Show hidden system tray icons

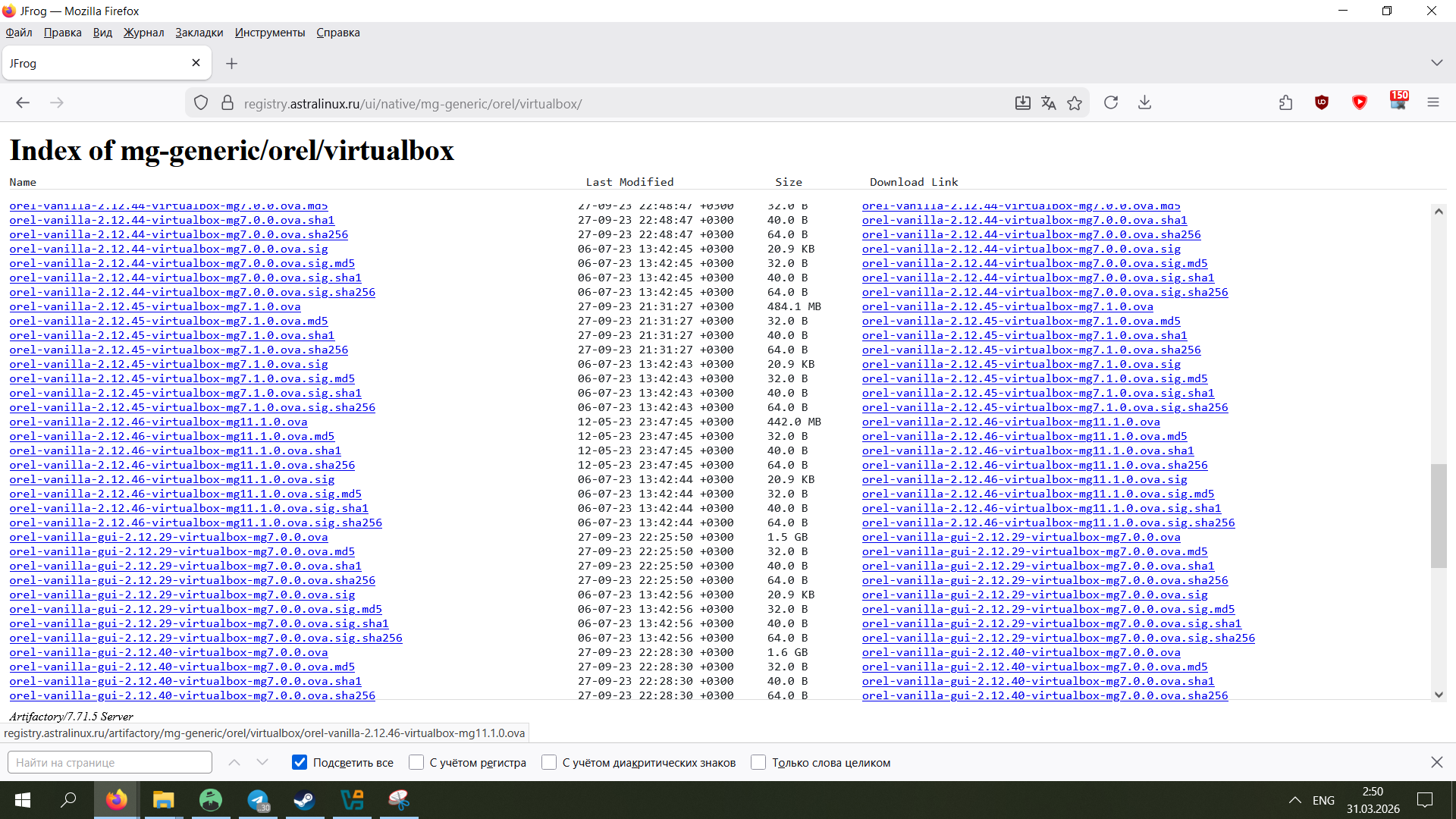[1295, 800]
